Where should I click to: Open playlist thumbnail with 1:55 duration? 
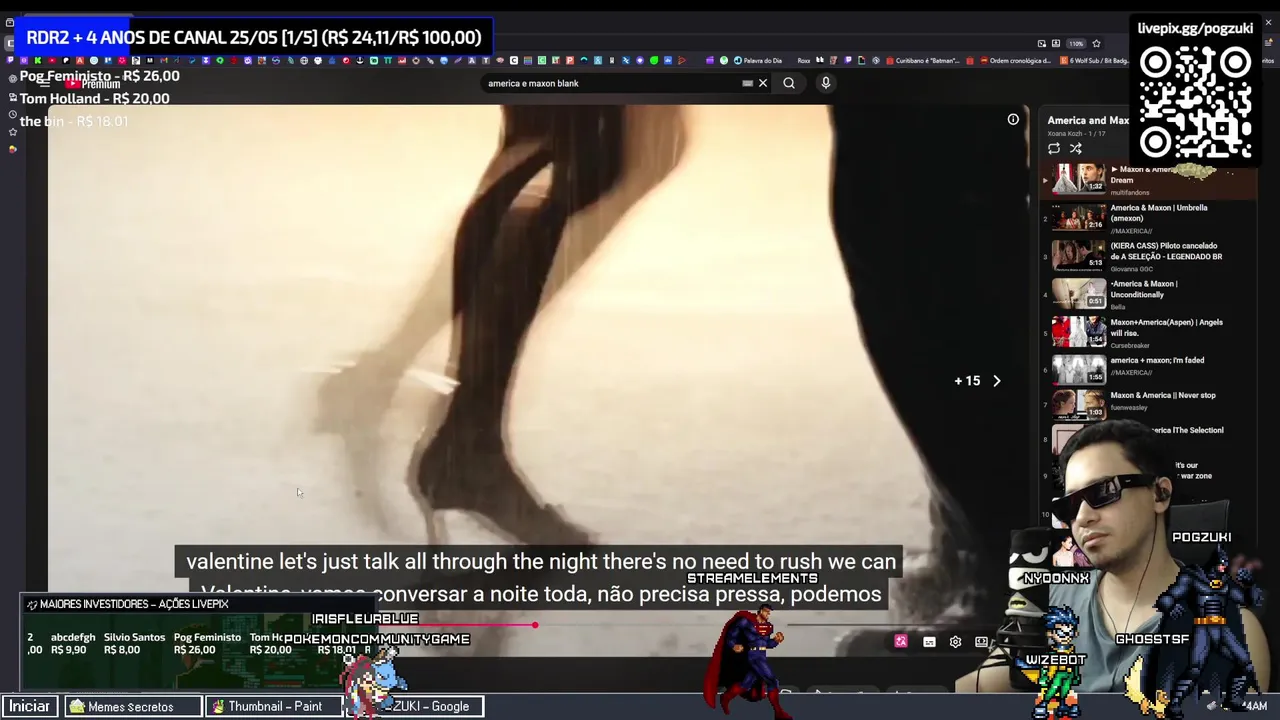click(x=1078, y=369)
